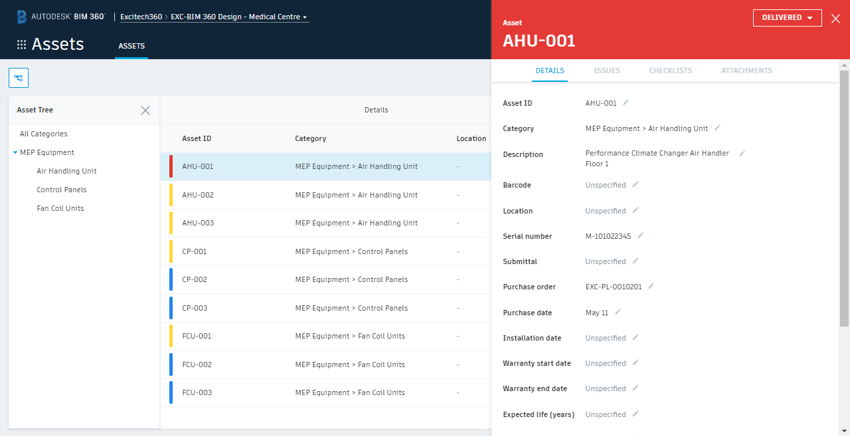Click the asset tree toggle icon button
Viewport: 850px width, 436px height.
click(x=19, y=78)
